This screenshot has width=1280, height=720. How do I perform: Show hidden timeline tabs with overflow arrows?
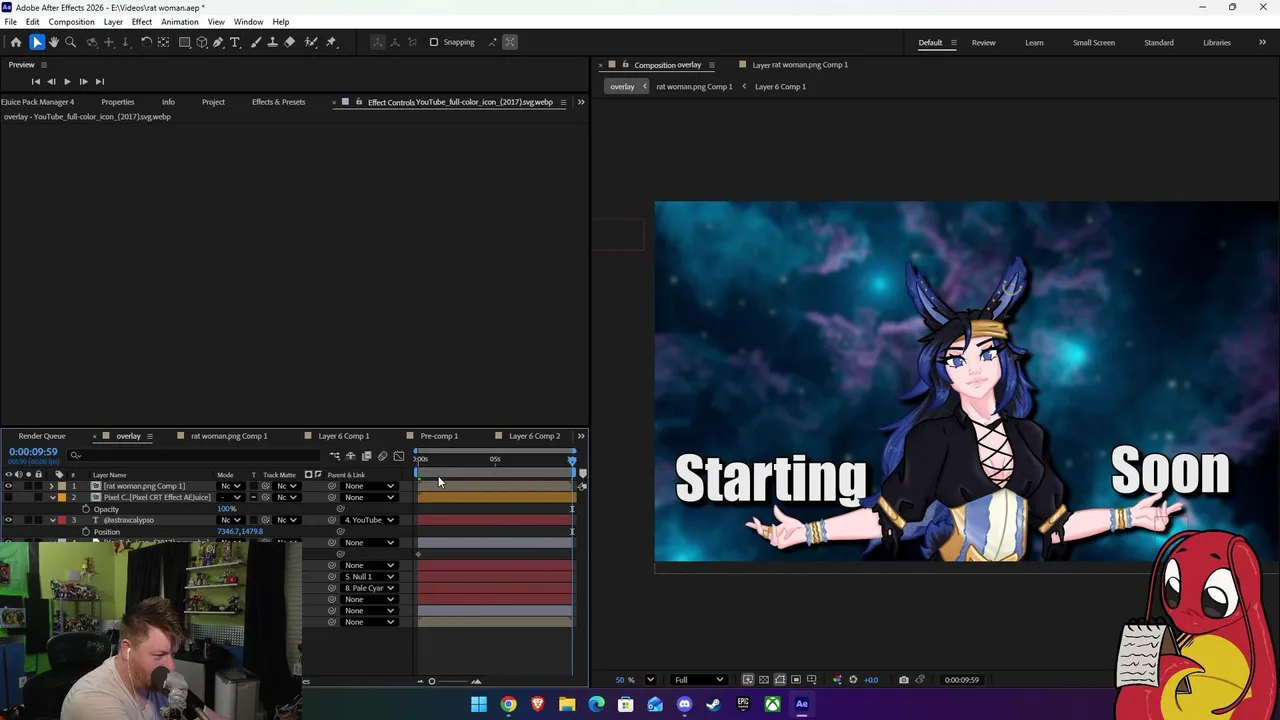coord(581,436)
